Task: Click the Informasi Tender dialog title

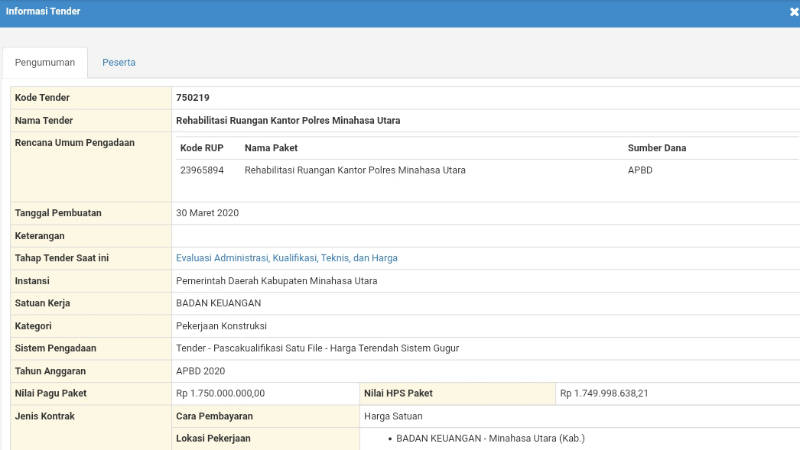Action: tap(43, 11)
